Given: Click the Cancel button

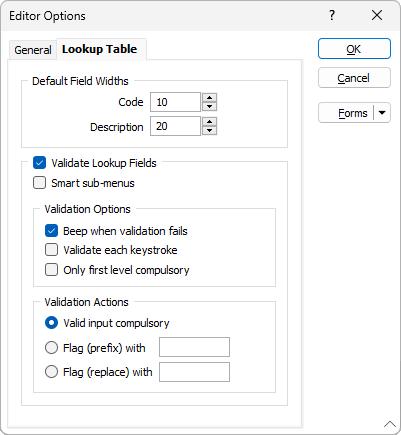Looking at the screenshot, I should [x=354, y=78].
